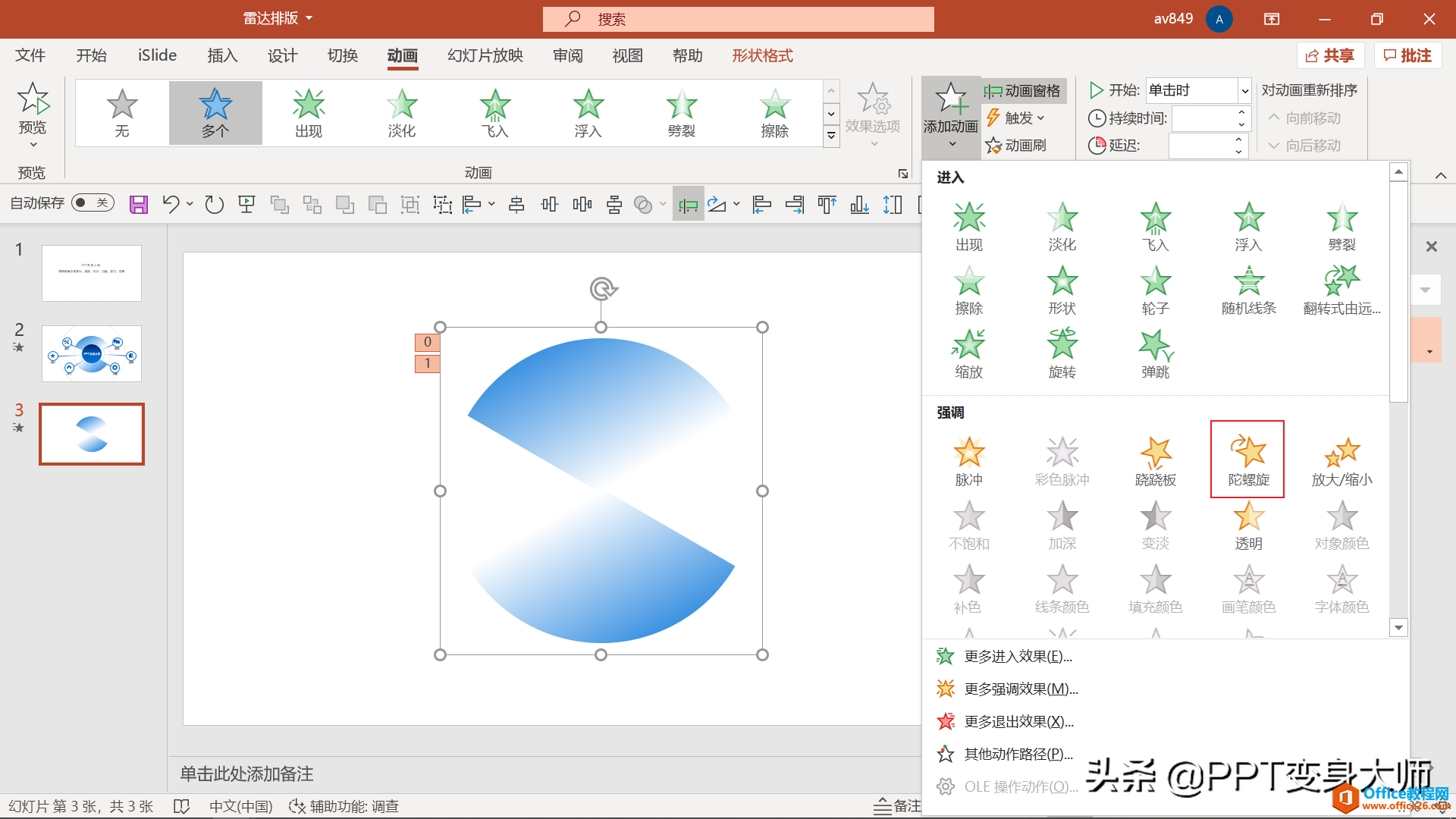
Task: Choose the 弹跳 bounce entrance effect
Action: click(1155, 354)
